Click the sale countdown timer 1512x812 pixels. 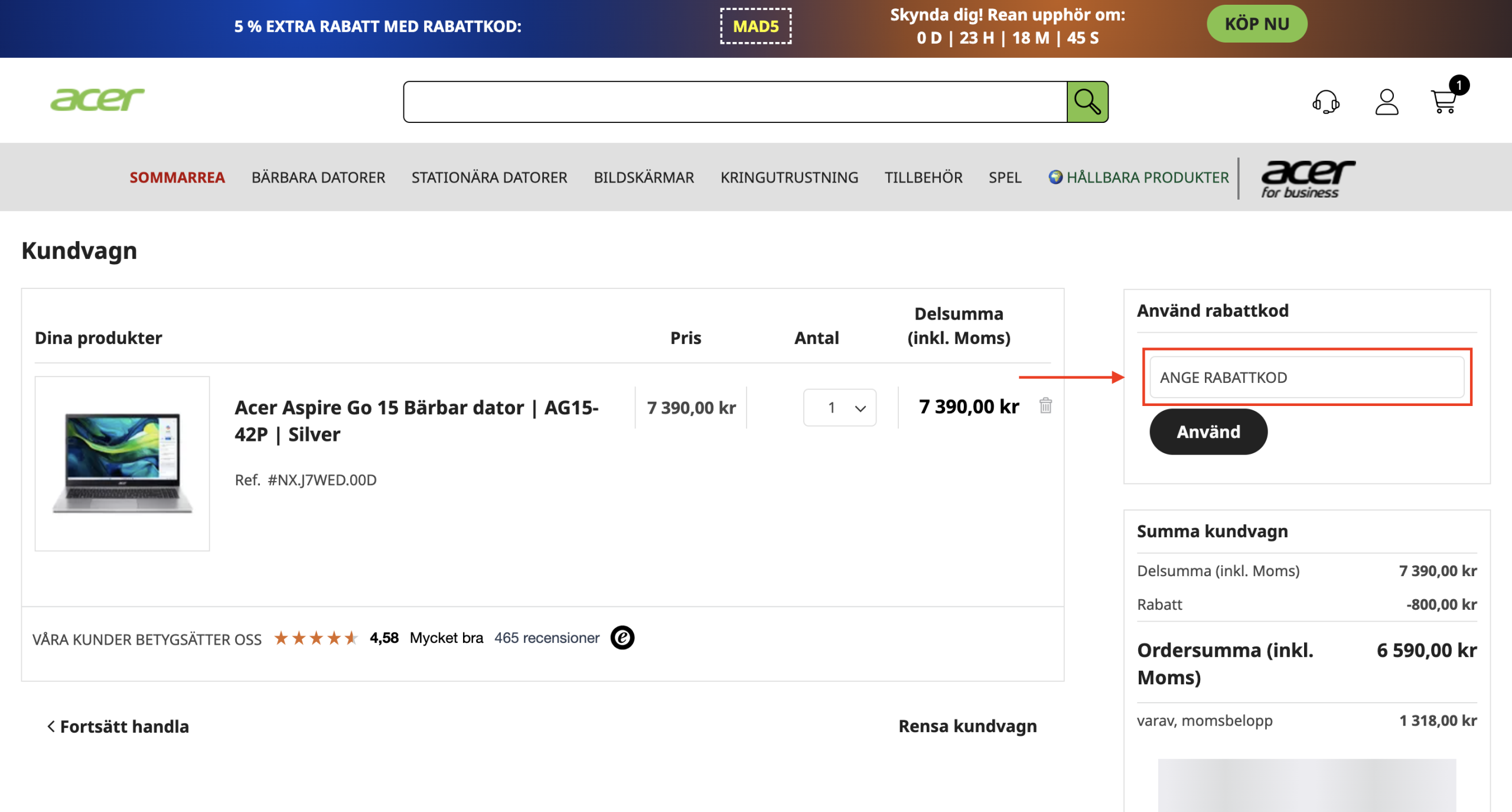click(x=1008, y=38)
